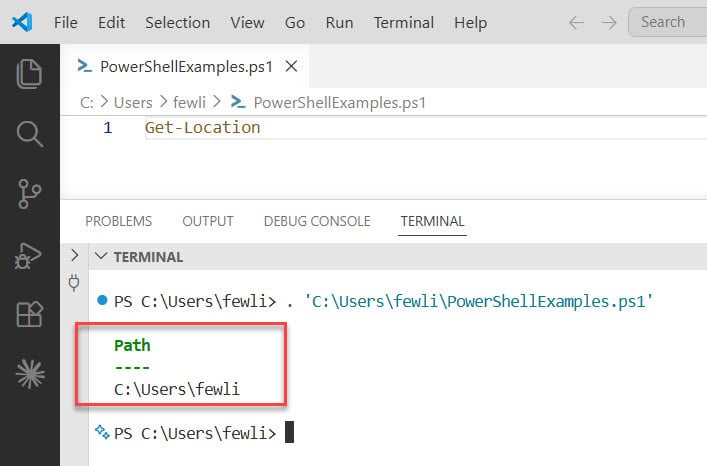Open the Edit menu
707x466 pixels.
111,22
